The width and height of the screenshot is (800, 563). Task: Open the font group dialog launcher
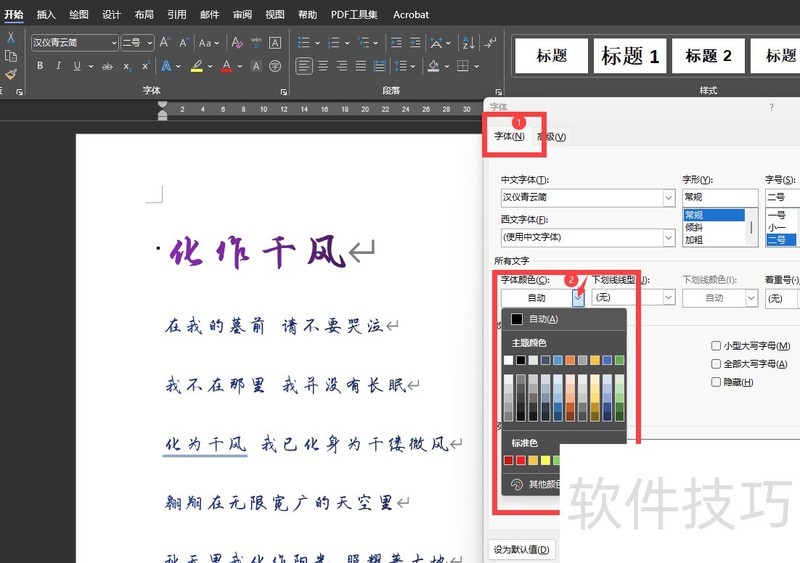click(x=284, y=92)
